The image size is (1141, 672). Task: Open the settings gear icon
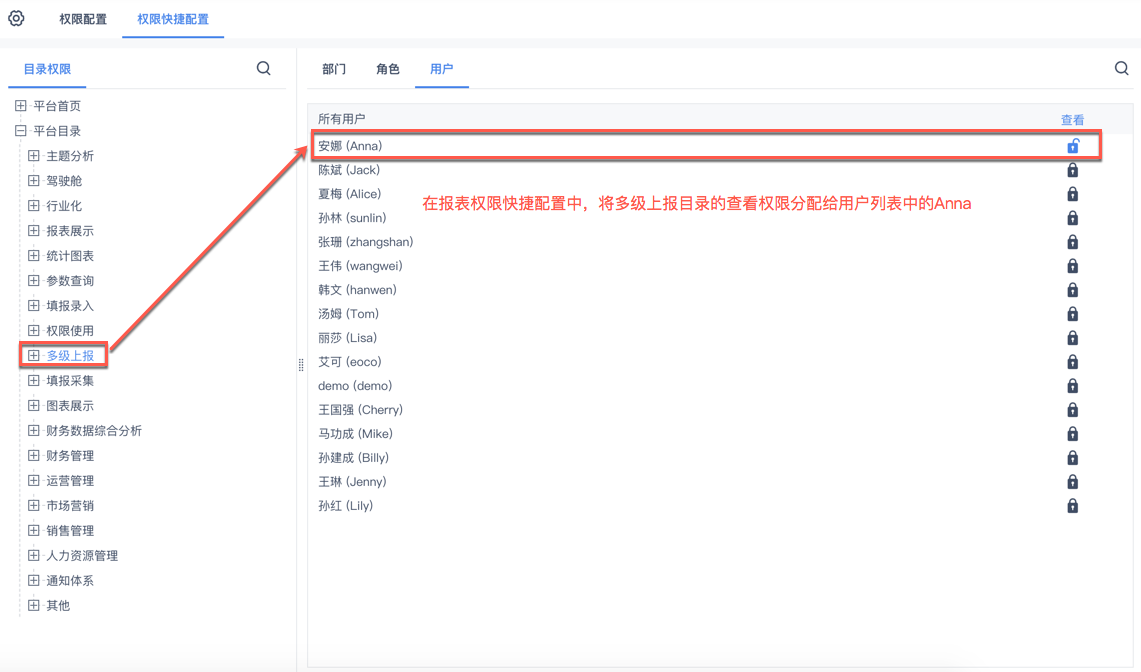point(16,18)
